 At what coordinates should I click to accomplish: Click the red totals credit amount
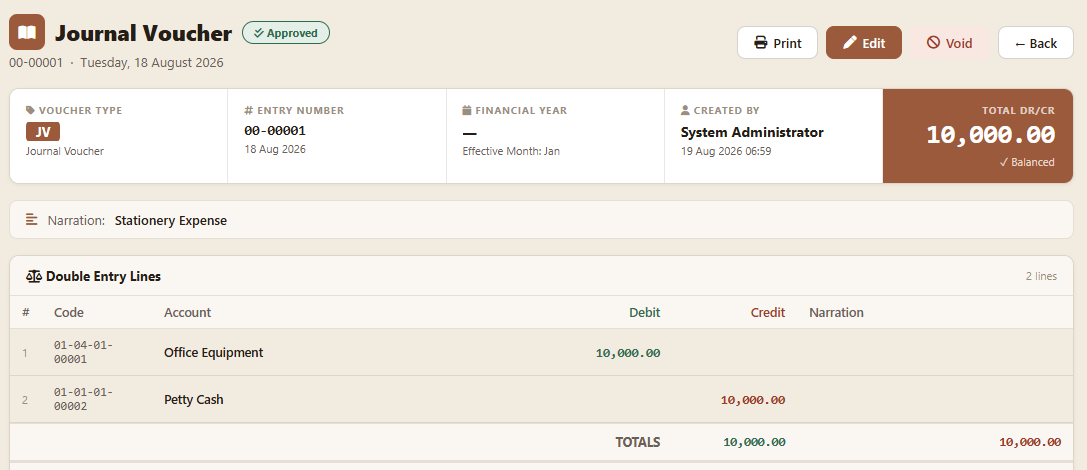tap(1030, 442)
